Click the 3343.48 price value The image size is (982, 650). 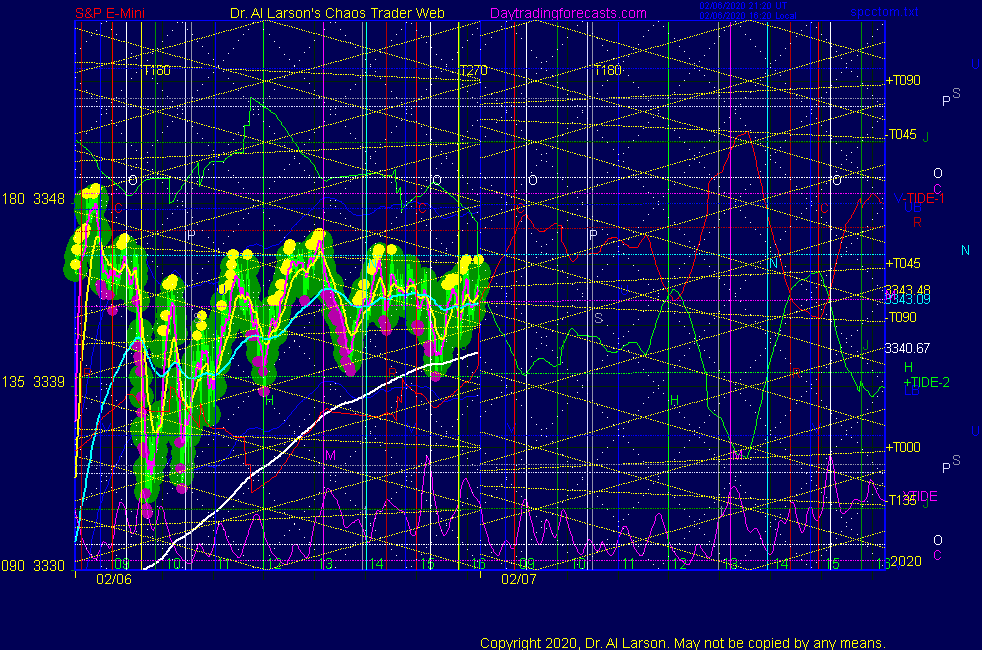(x=907, y=290)
